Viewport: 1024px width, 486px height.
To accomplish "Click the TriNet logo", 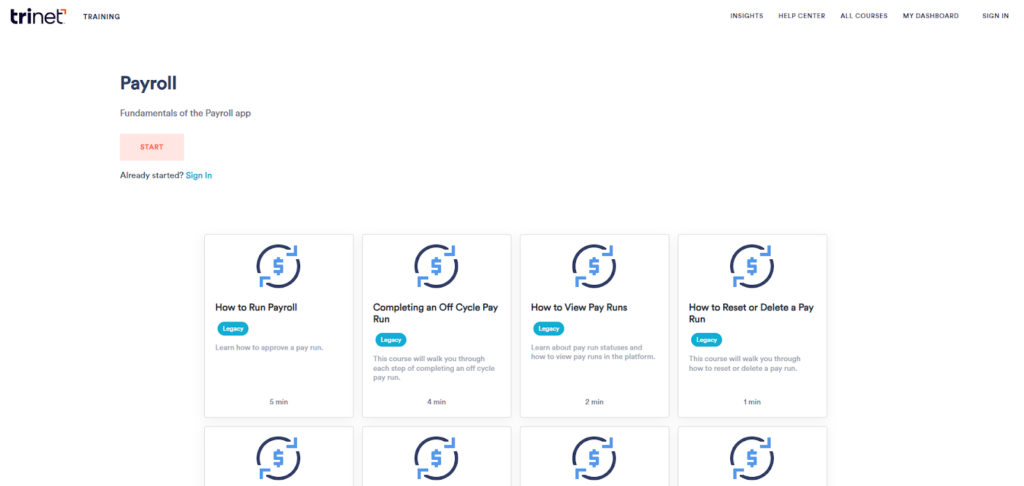I will pyautogui.click(x=38, y=15).
